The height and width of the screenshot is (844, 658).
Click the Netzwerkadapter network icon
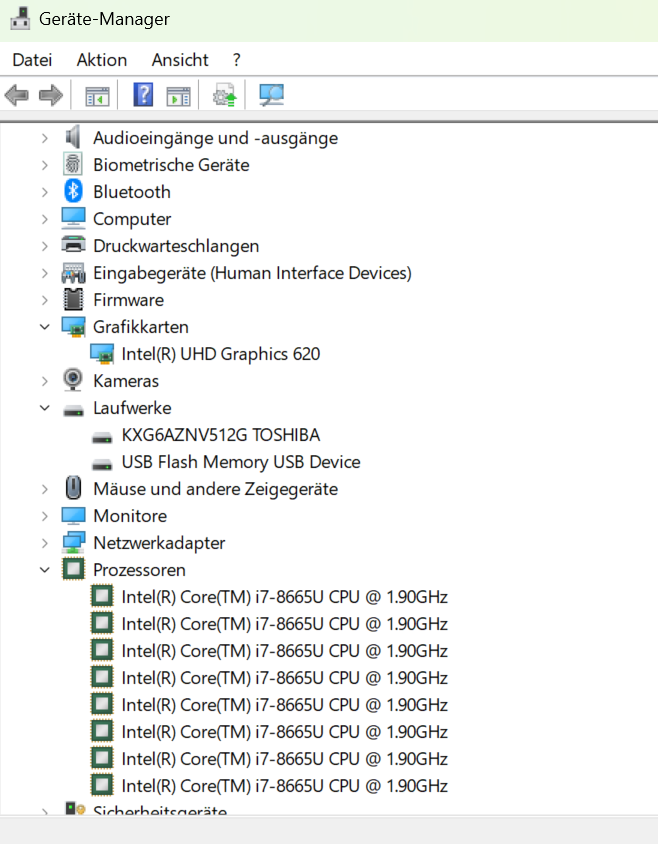coord(73,542)
